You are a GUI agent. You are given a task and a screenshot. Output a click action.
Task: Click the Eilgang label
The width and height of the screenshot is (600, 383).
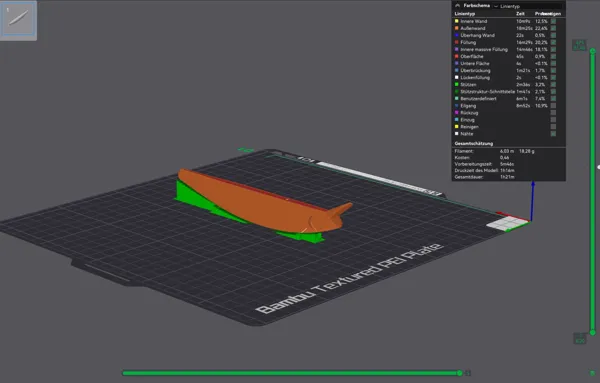(468, 106)
